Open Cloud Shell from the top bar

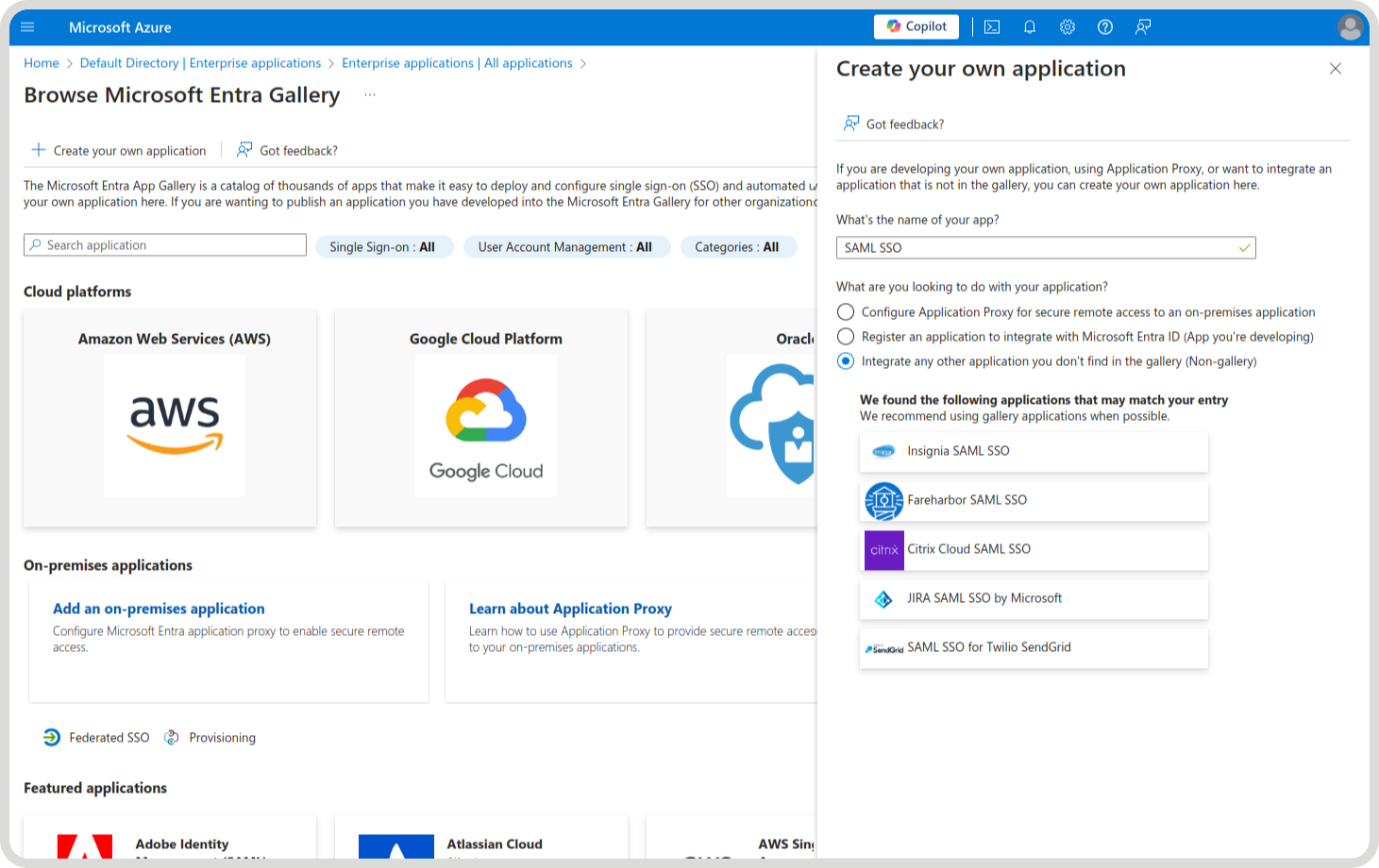(x=992, y=27)
